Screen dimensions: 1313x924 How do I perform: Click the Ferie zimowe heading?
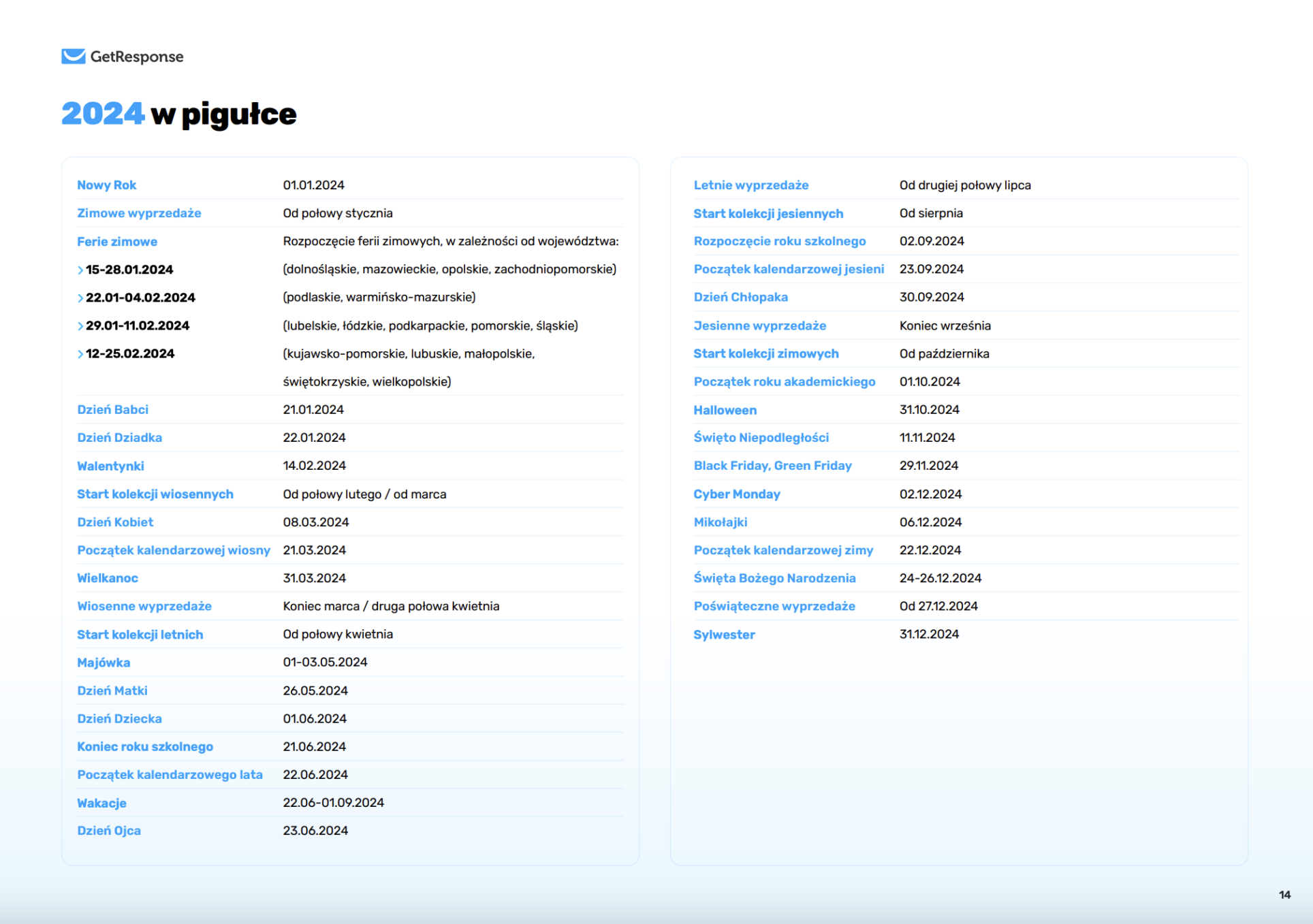[117, 242]
